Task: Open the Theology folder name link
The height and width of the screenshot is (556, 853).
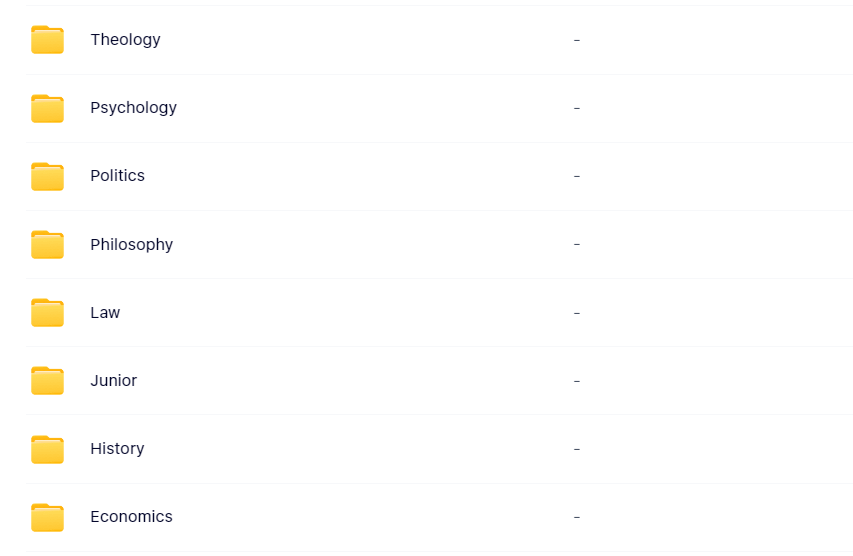Action: click(125, 40)
